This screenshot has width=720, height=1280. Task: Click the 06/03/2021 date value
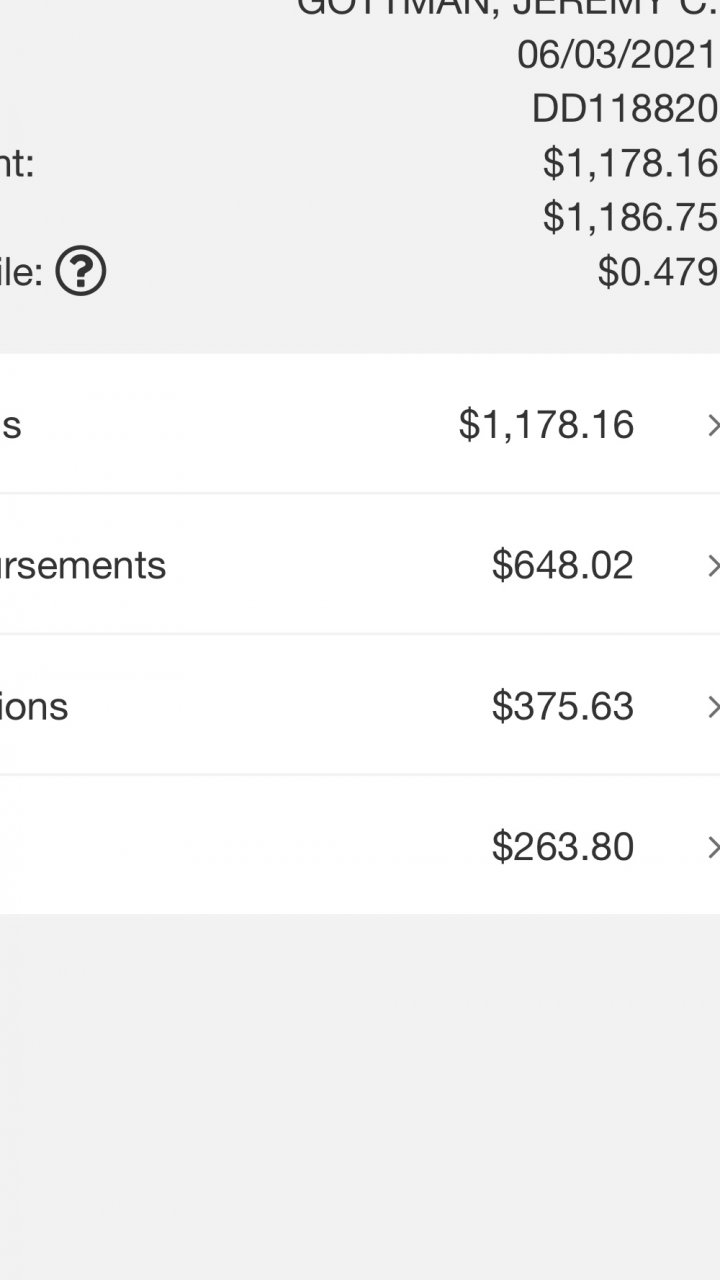[617, 56]
